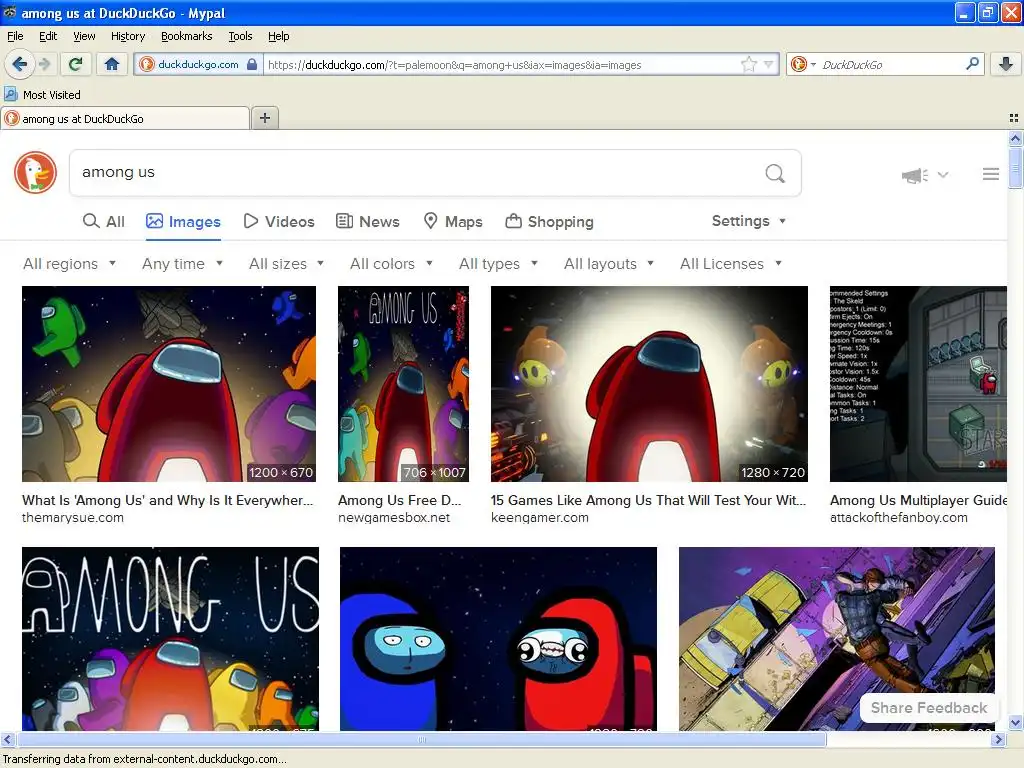Image resolution: width=1024 pixels, height=768 pixels.
Task: Open the Maps tab
Action: tap(453, 221)
